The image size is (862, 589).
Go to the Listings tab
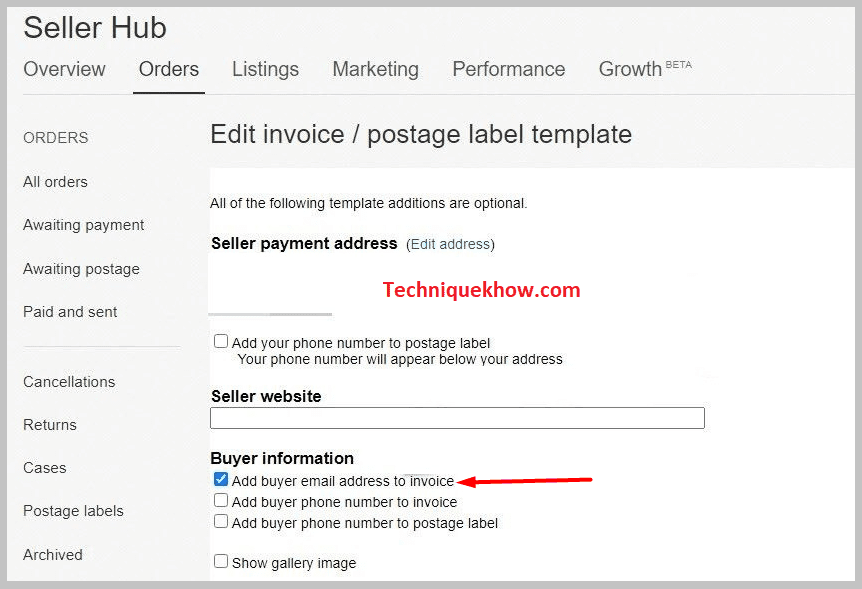[x=266, y=69]
